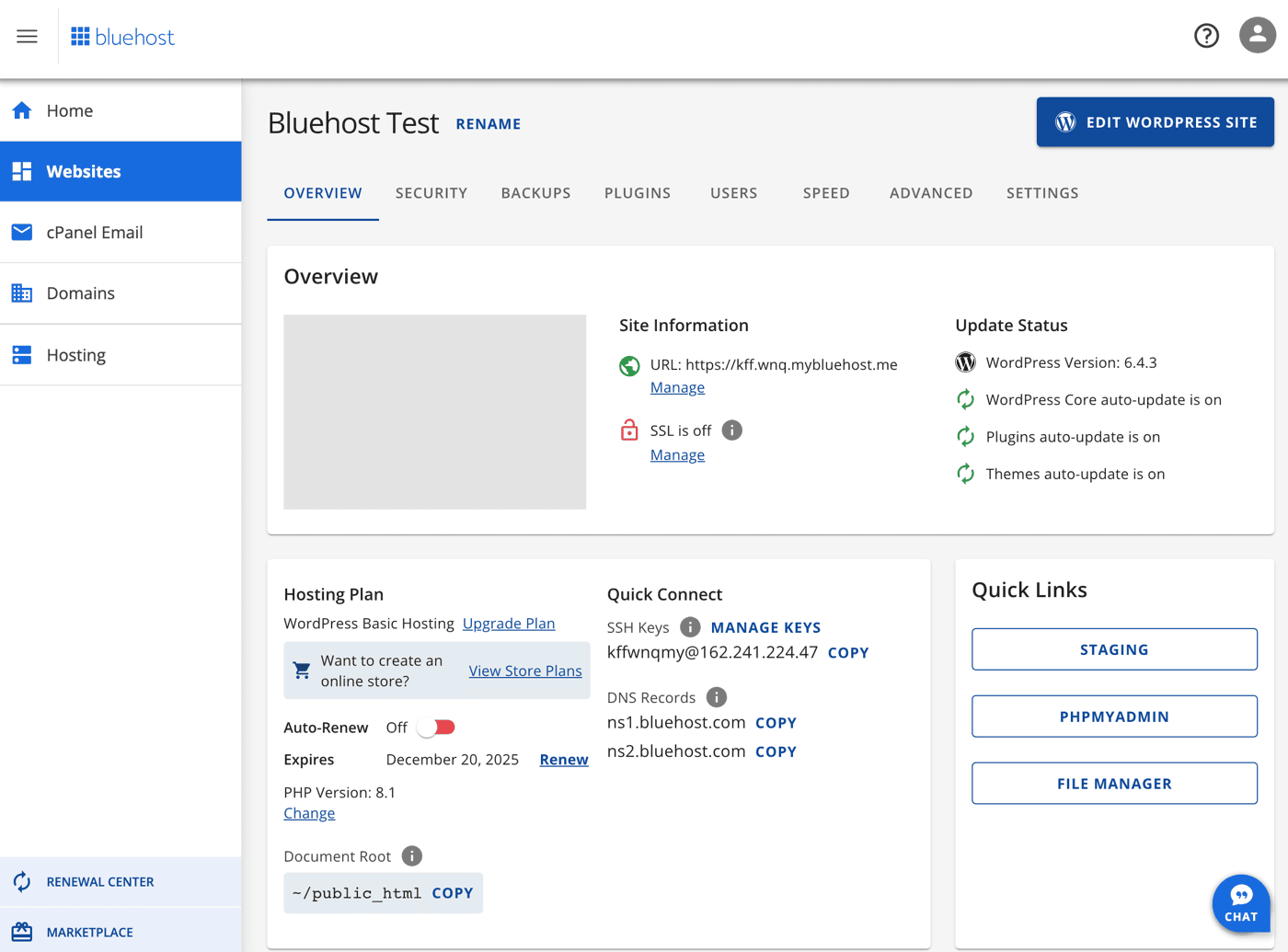Click Manage Keys

point(765,627)
